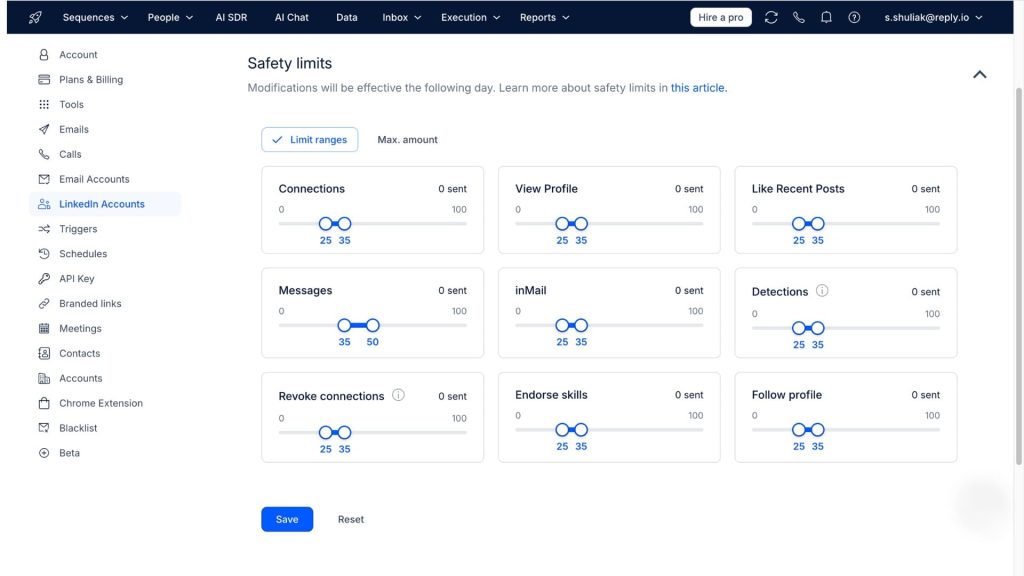Click Connections slider lower handle at 25
1024x576 pixels.
pyautogui.click(x=325, y=224)
